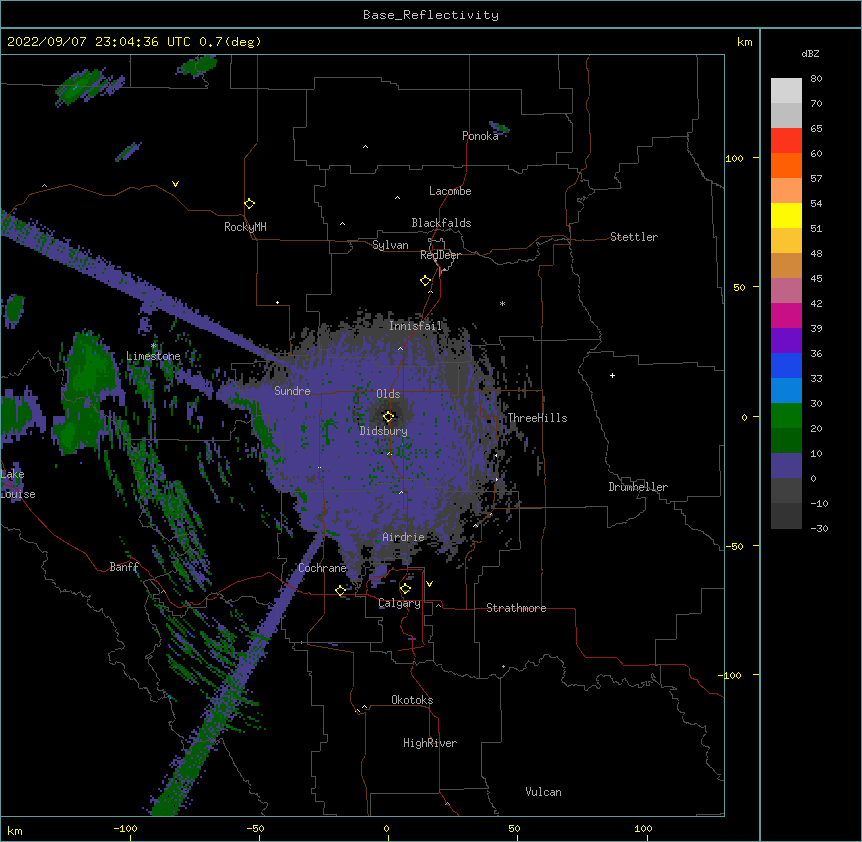The height and width of the screenshot is (842, 862).
Task: Click the Lacombe city label
Action: [x=450, y=191]
